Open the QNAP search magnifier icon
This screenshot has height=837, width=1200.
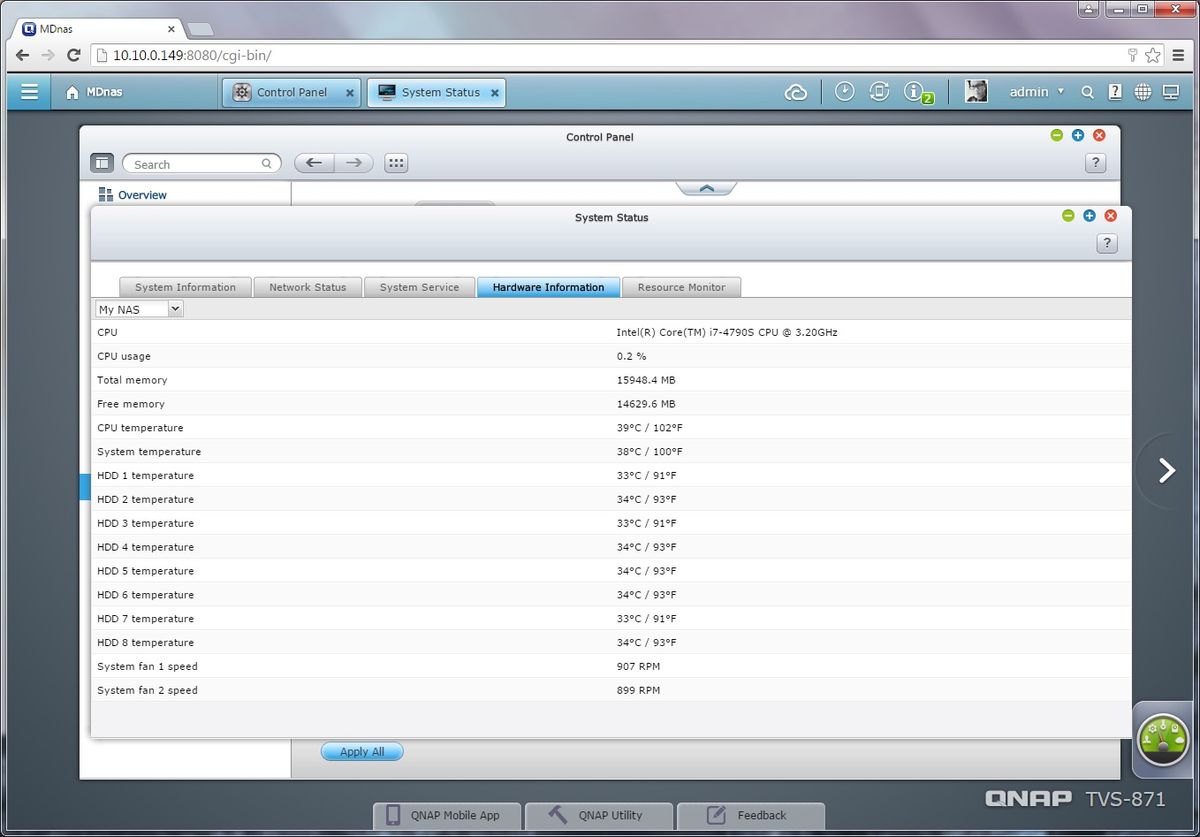click(1088, 92)
